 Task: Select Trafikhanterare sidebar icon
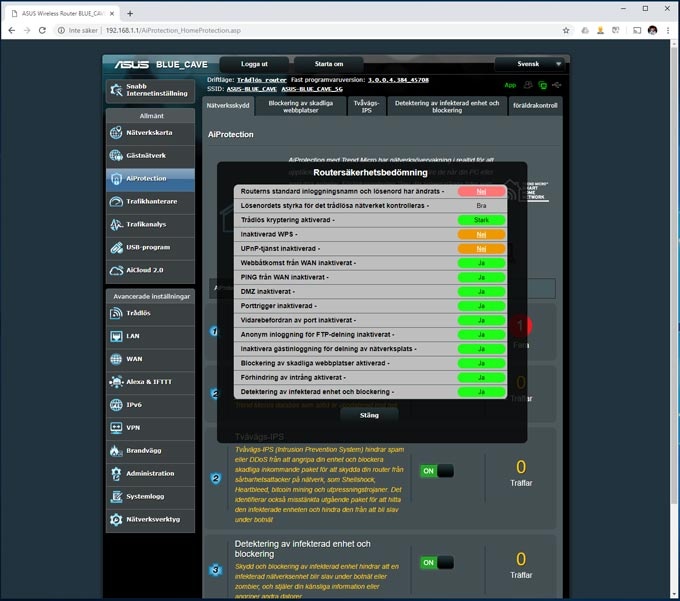pos(119,201)
